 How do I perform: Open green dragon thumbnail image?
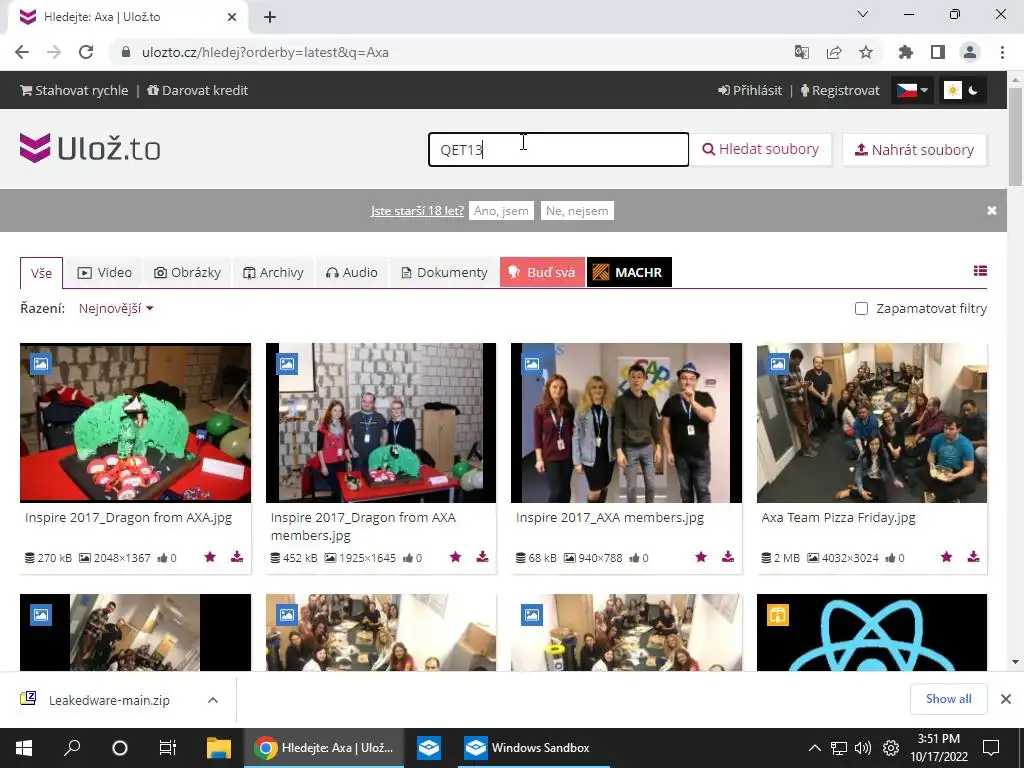(x=135, y=423)
